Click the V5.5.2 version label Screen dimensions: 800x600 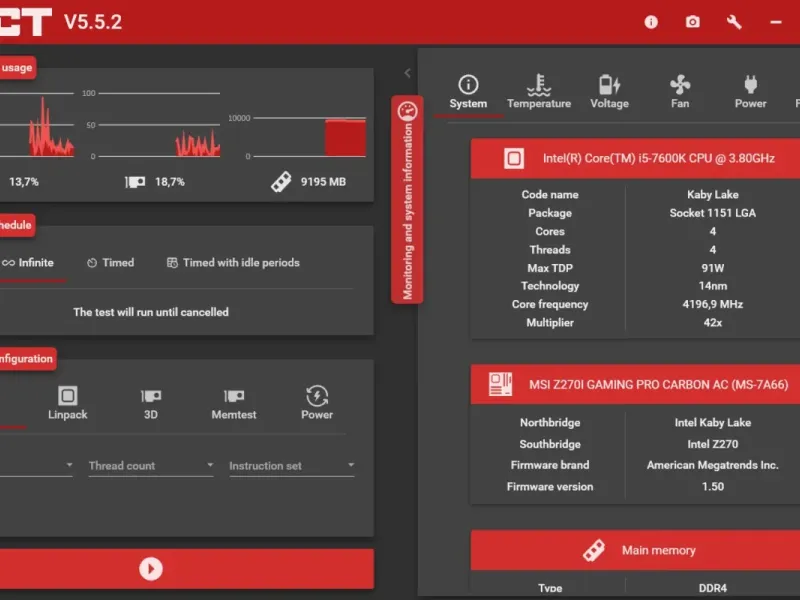click(93, 22)
